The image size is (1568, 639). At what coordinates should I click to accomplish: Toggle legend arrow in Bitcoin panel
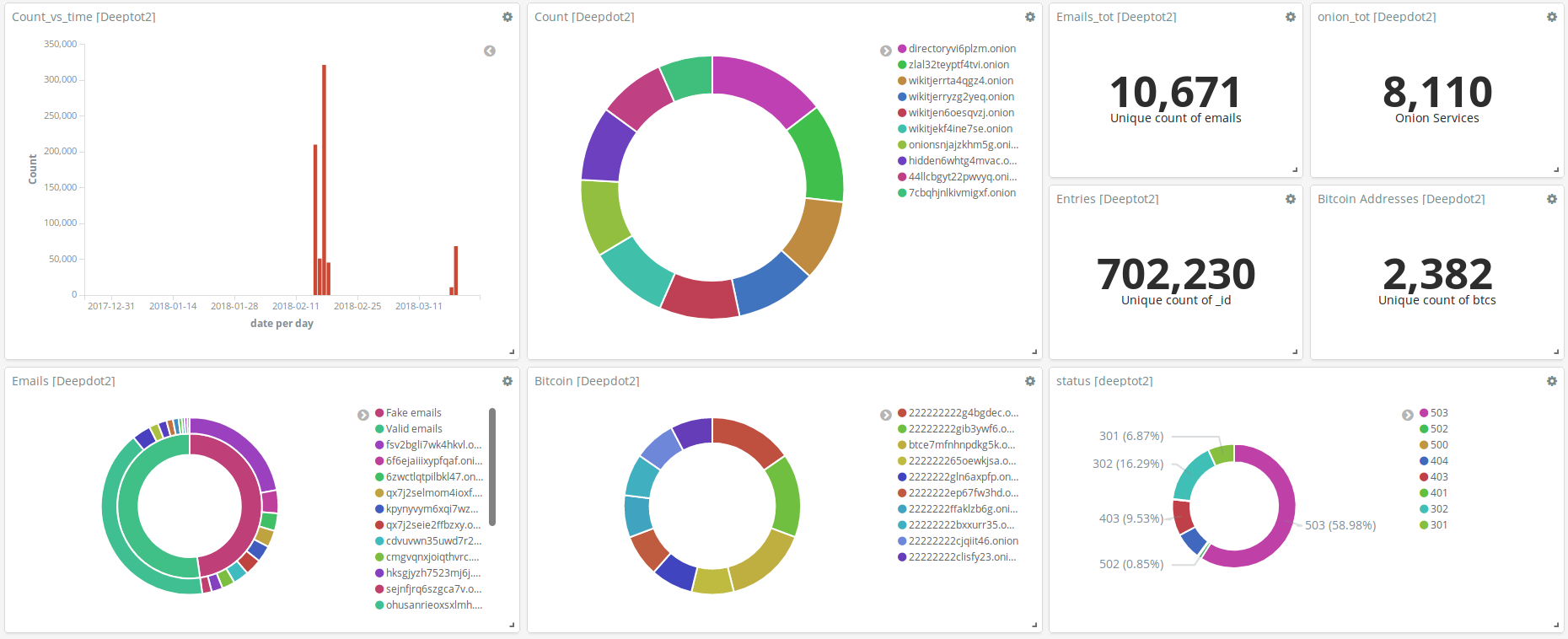[x=886, y=415]
